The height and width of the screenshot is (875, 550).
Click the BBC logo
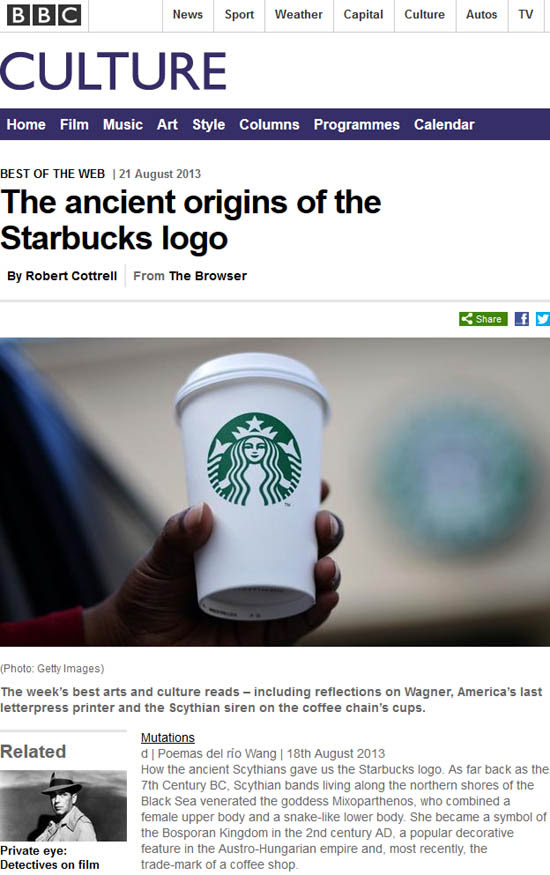point(44,15)
